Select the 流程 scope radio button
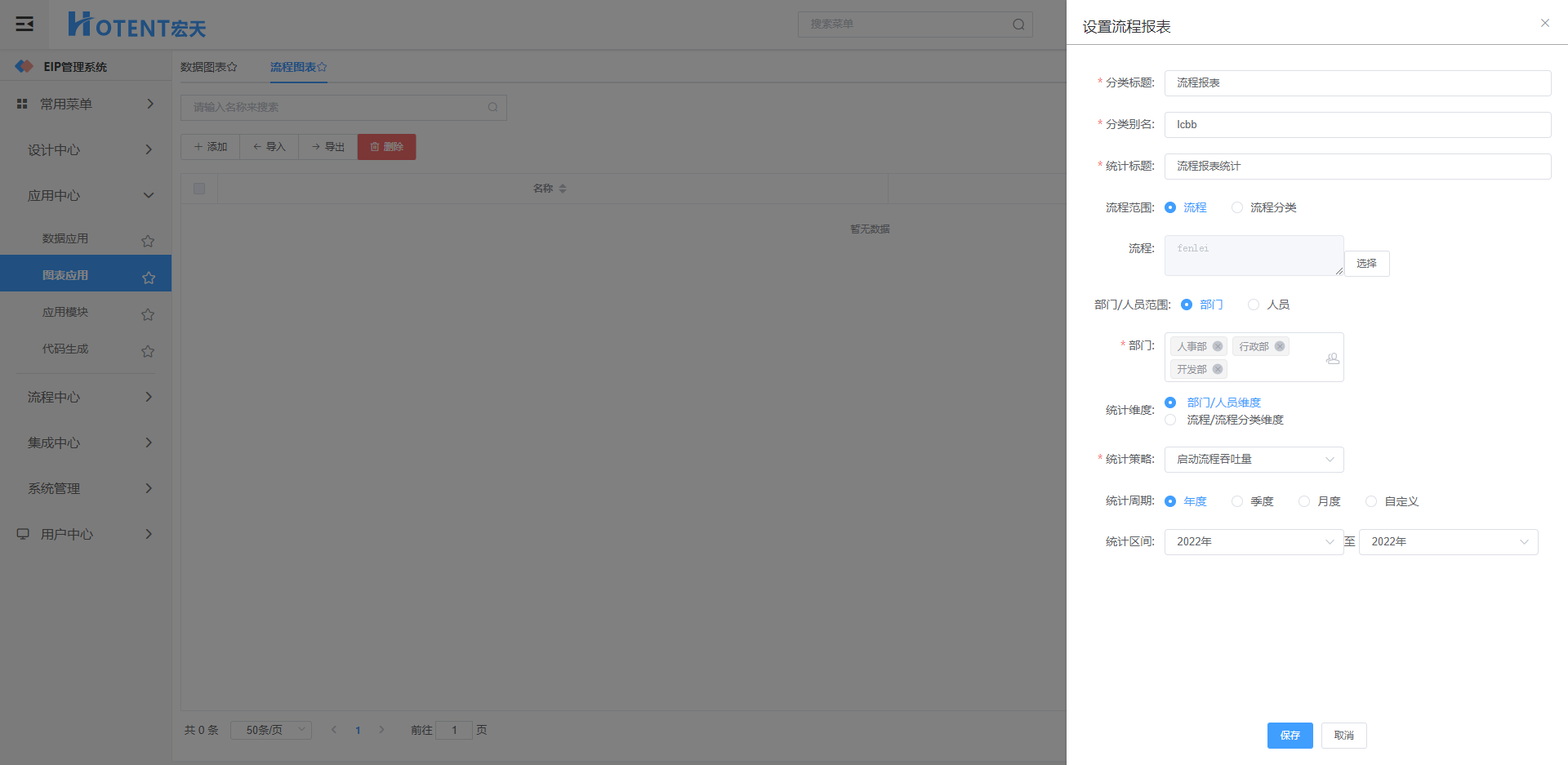The height and width of the screenshot is (765, 1568). [x=1170, y=207]
